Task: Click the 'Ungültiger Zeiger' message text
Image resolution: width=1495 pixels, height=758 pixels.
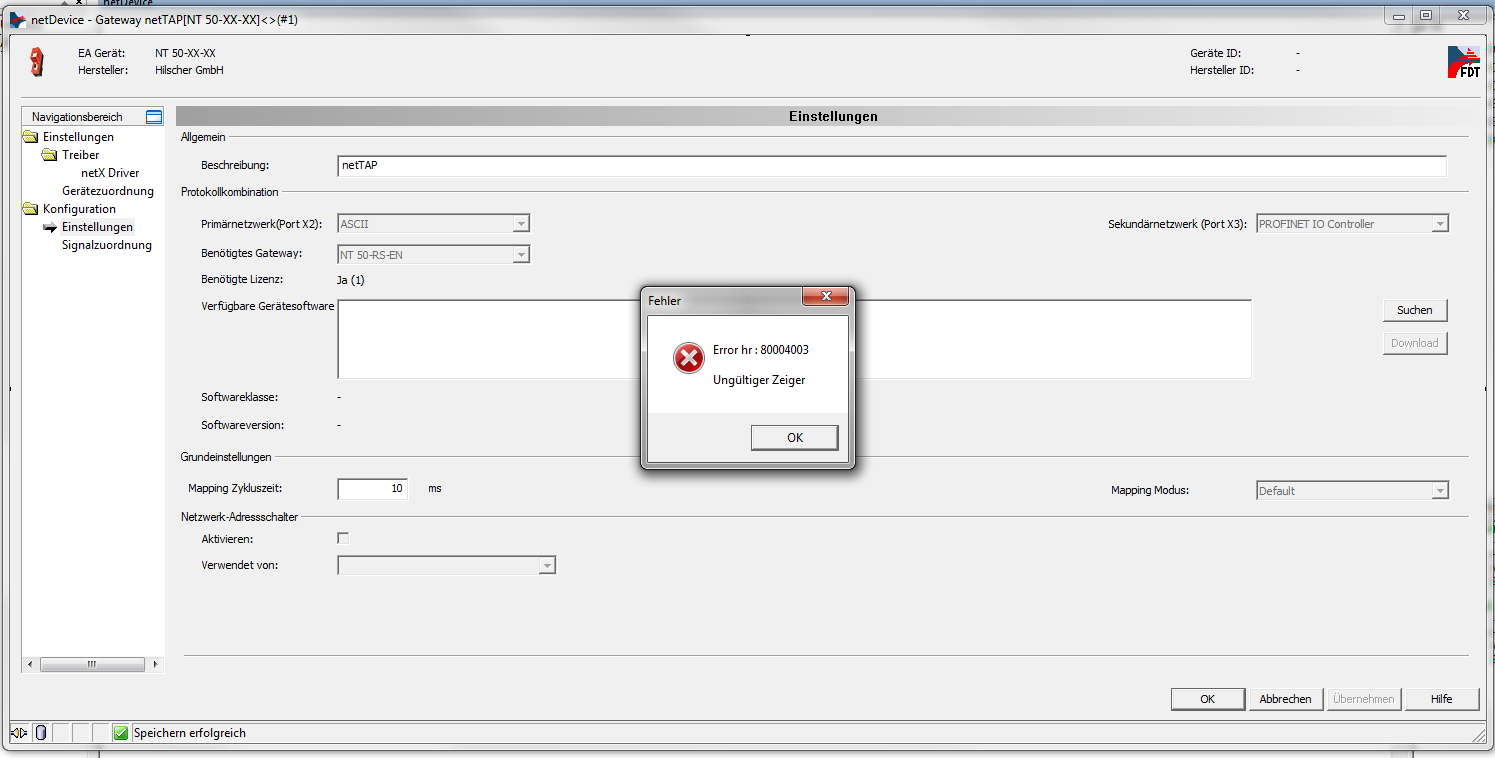Action: pyautogui.click(x=759, y=380)
